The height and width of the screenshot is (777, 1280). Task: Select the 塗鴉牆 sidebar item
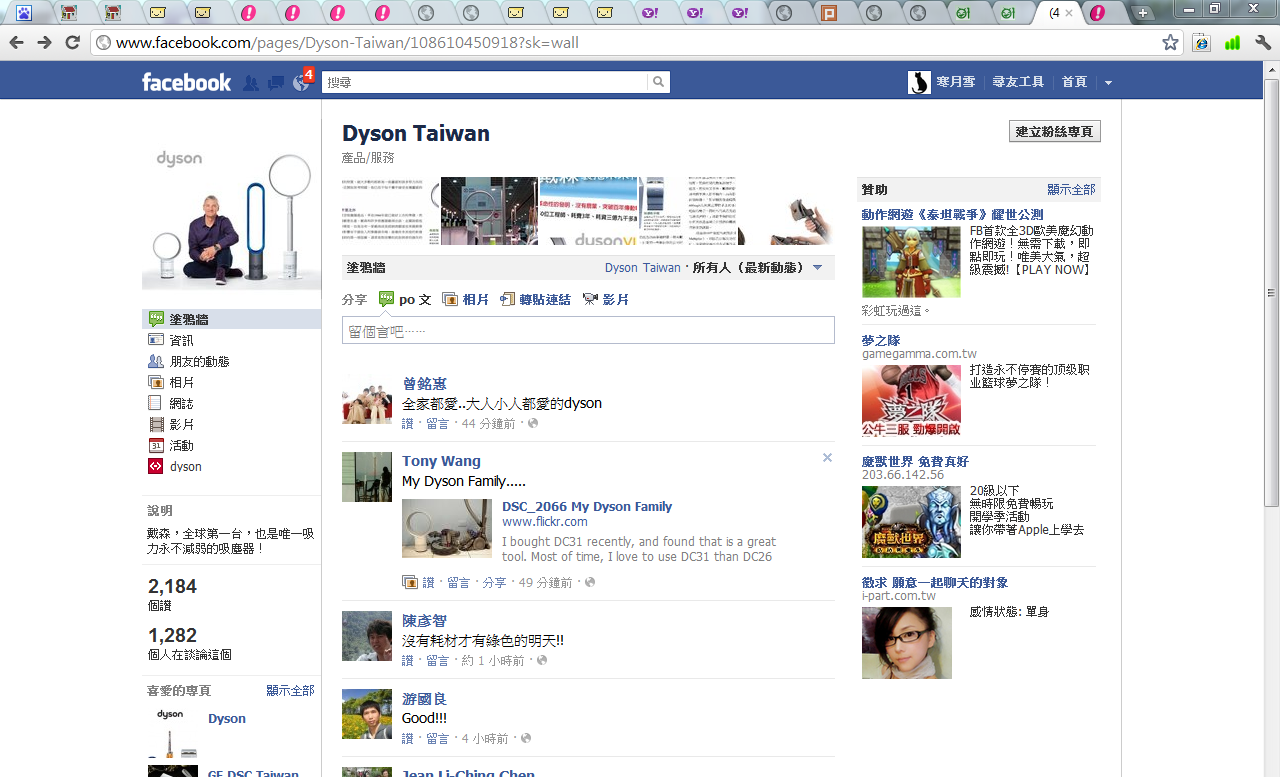pyautogui.click(x=231, y=319)
